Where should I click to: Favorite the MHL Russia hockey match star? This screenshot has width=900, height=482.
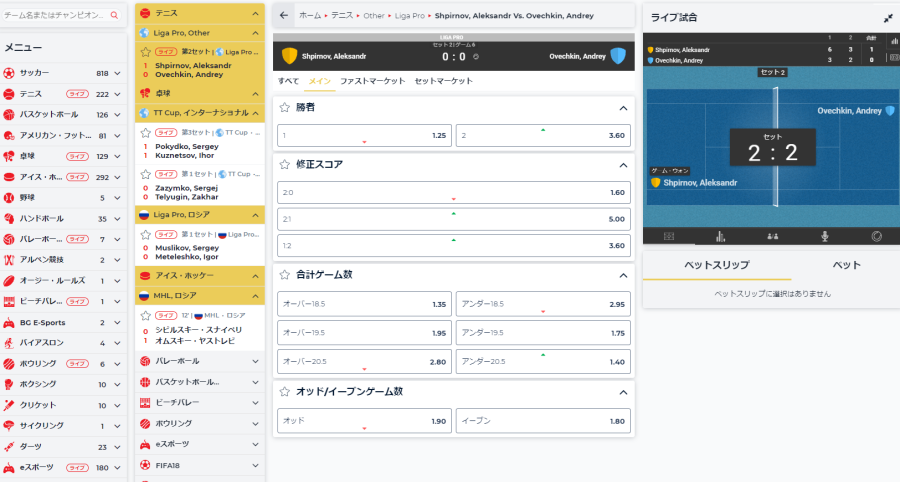point(146,315)
